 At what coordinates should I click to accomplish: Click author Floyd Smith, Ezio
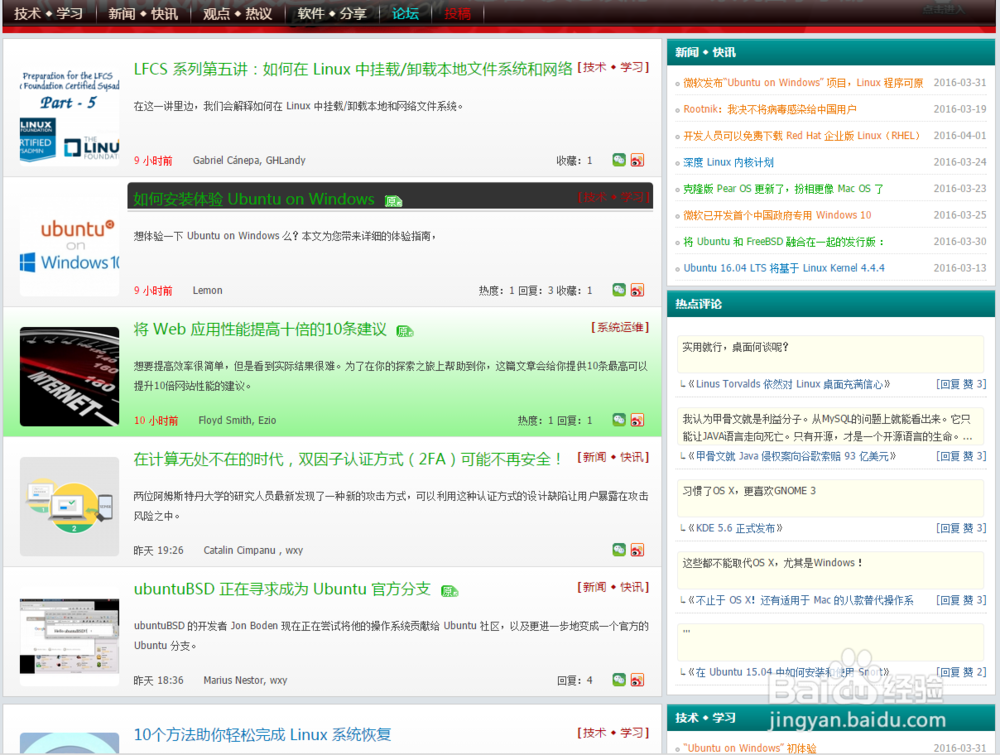[237, 420]
